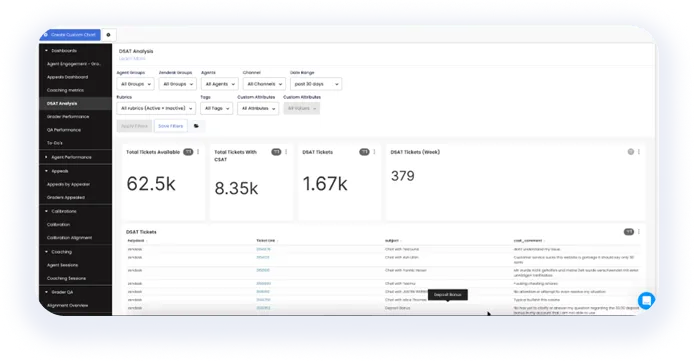Screen dimensions: 694x361
Task: Collapse the Grader QA sidebar section
Action: (x=59, y=292)
